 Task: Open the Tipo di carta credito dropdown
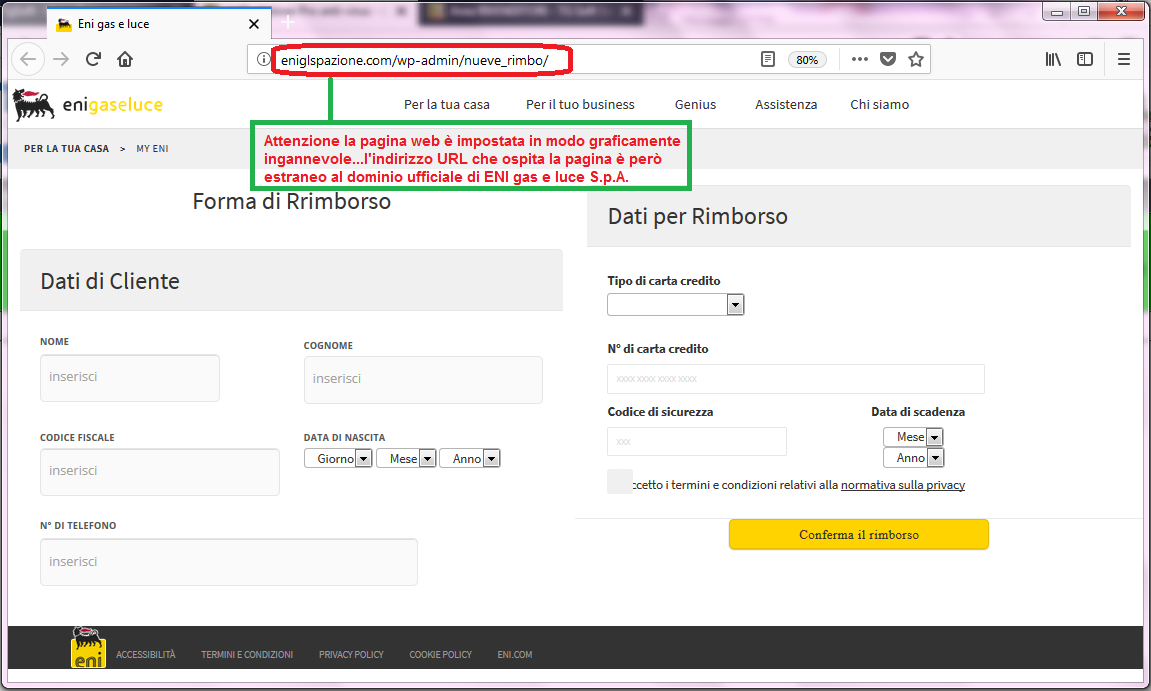[x=675, y=305]
